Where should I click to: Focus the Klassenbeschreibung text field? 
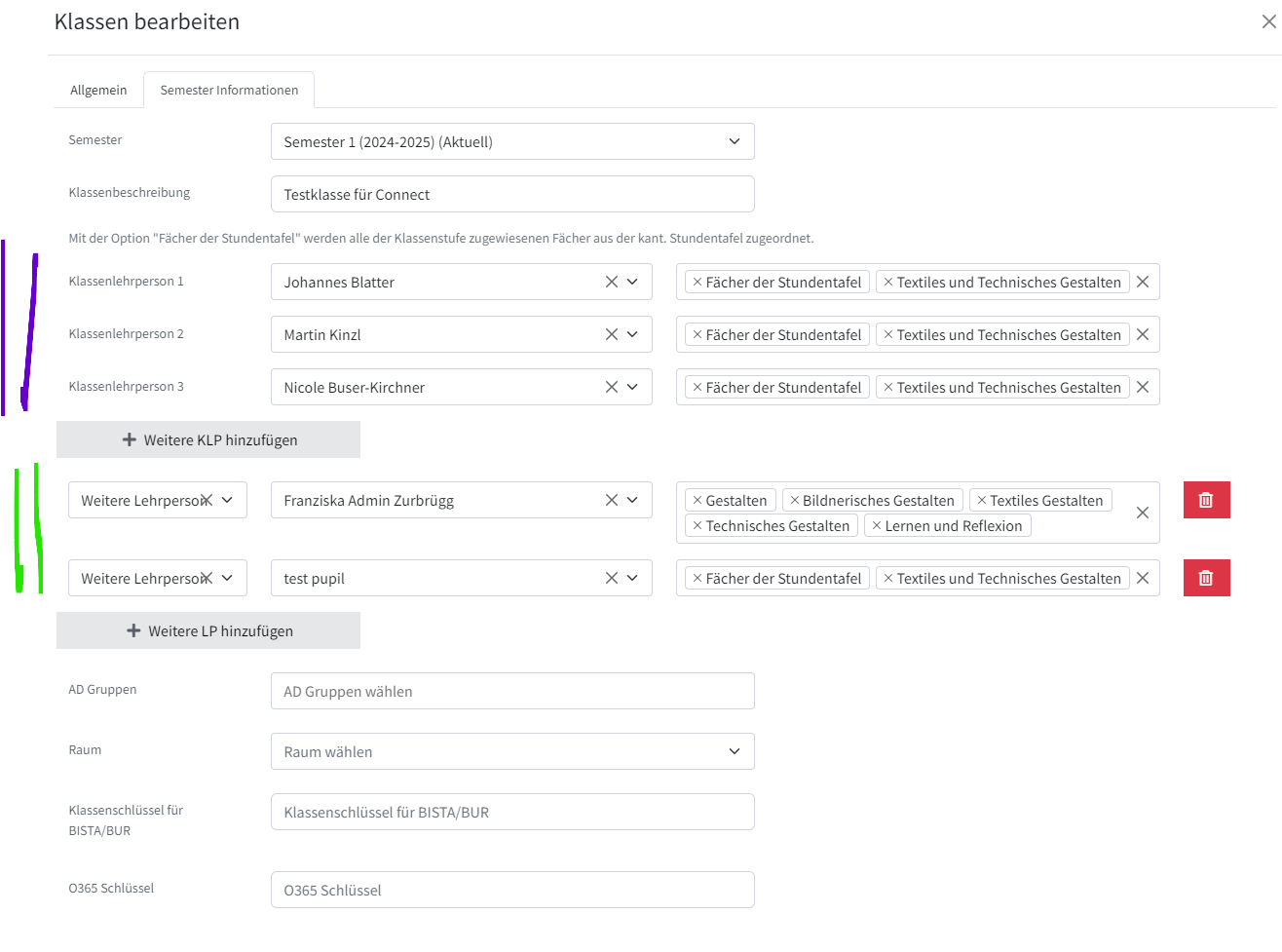click(x=512, y=194)
